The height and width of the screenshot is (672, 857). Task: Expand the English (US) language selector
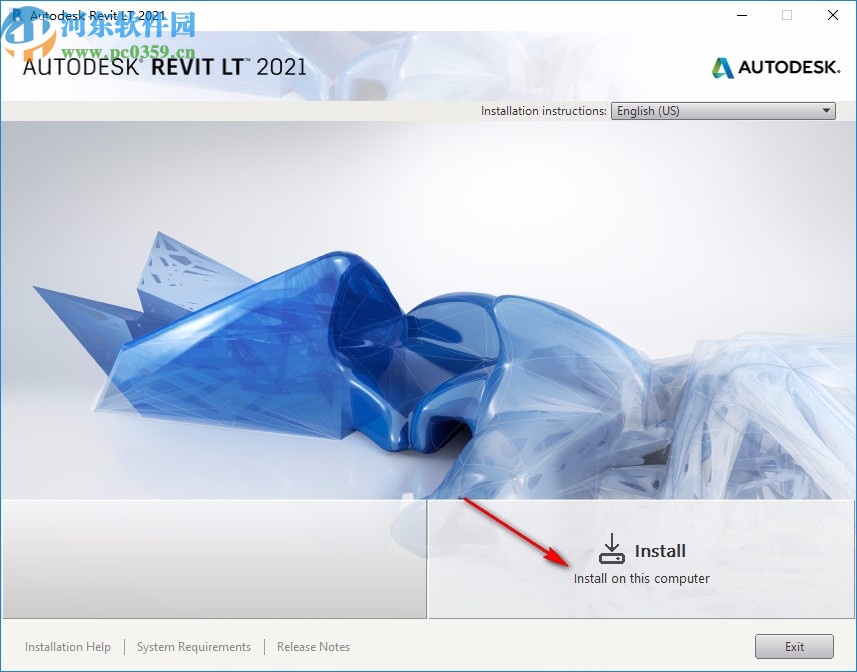pyautogui.click(x=723, y=111)
